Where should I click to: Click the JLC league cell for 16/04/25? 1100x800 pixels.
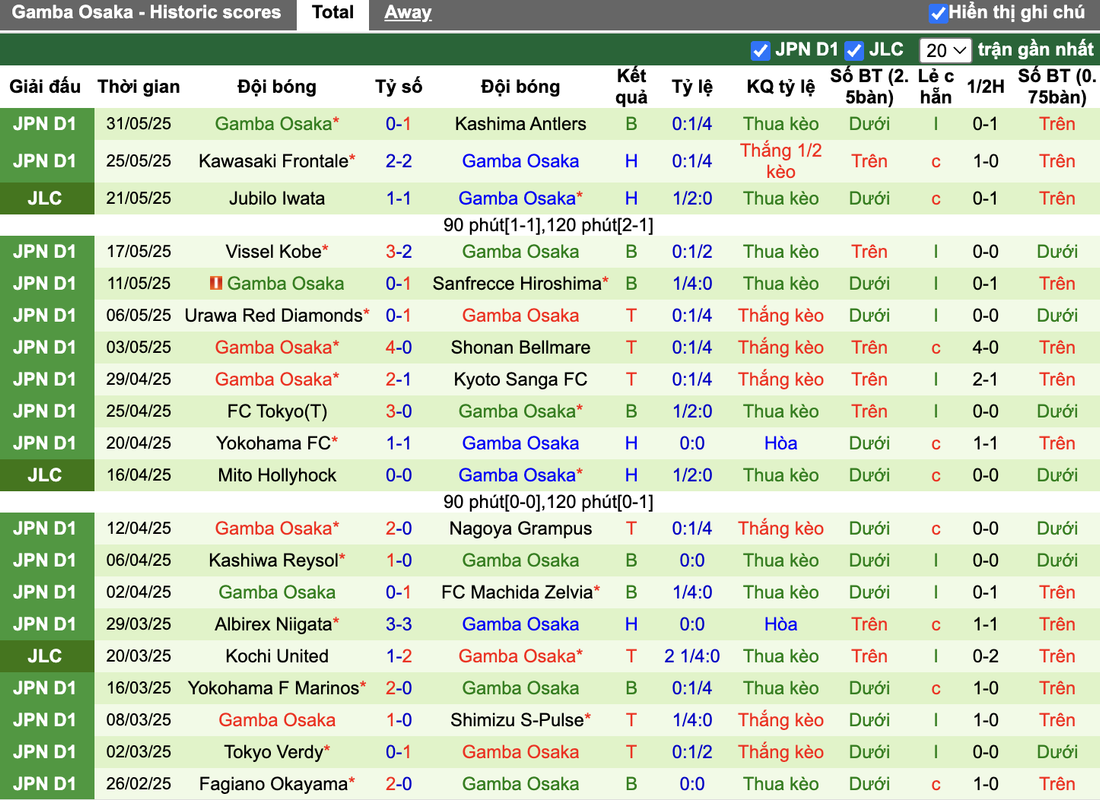click(x=46, y=475)
